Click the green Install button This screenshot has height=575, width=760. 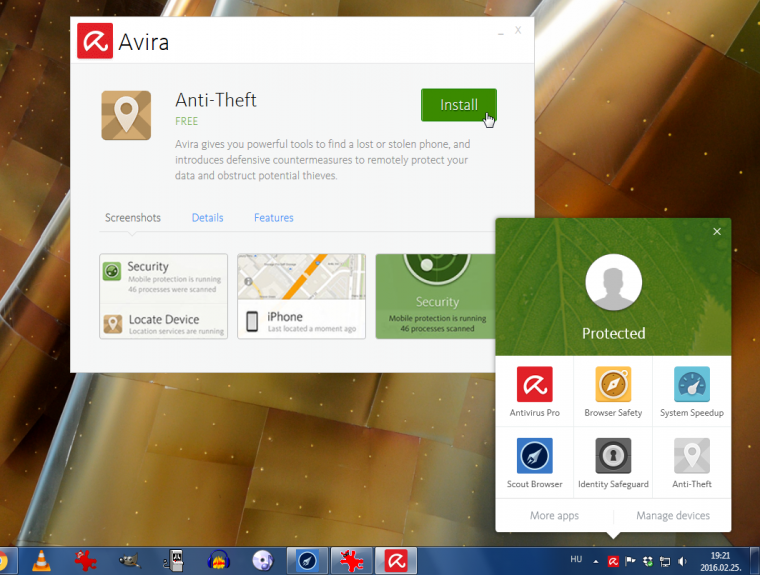point(459,105)
